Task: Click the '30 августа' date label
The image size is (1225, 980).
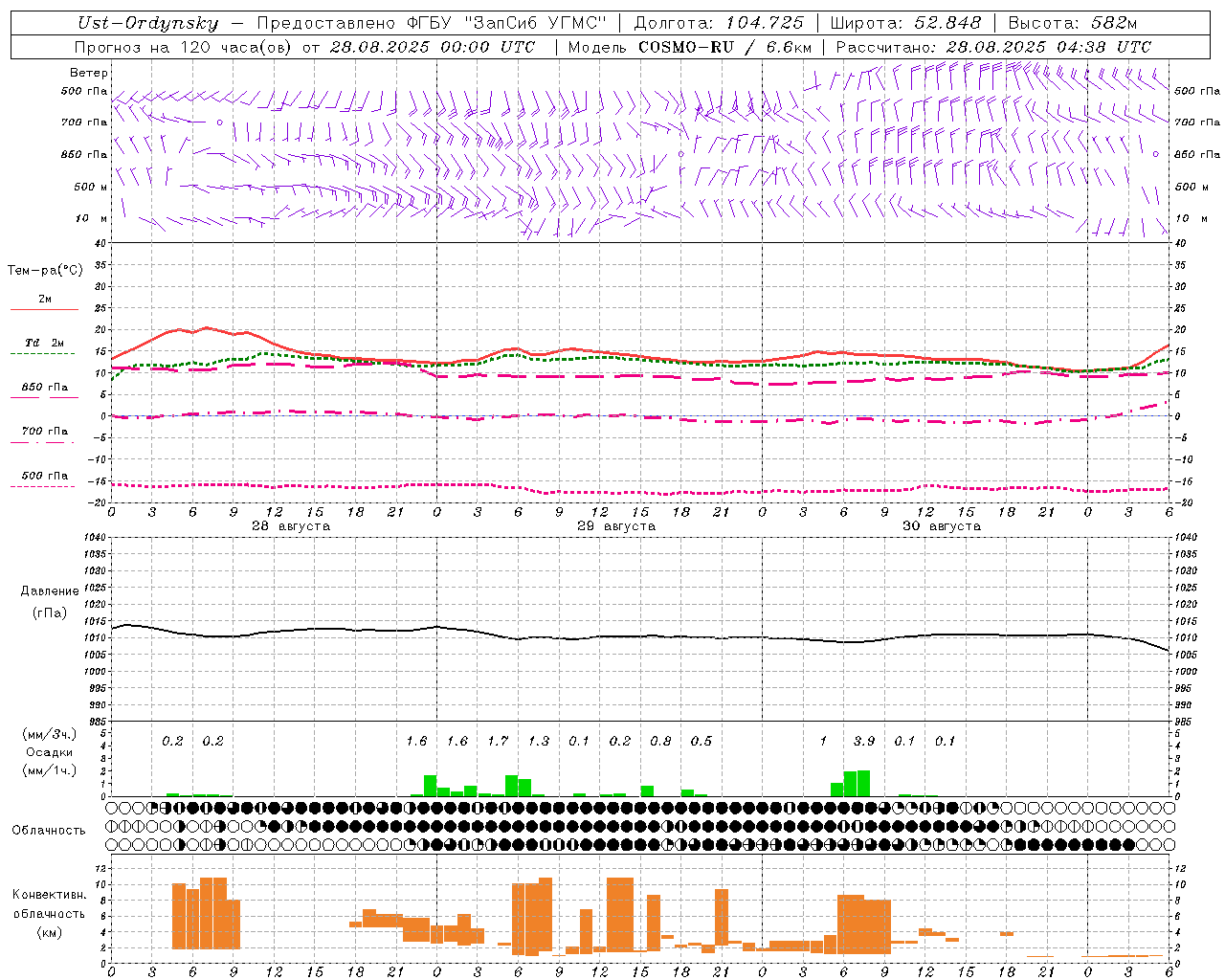Action: [x=942, y=526]
